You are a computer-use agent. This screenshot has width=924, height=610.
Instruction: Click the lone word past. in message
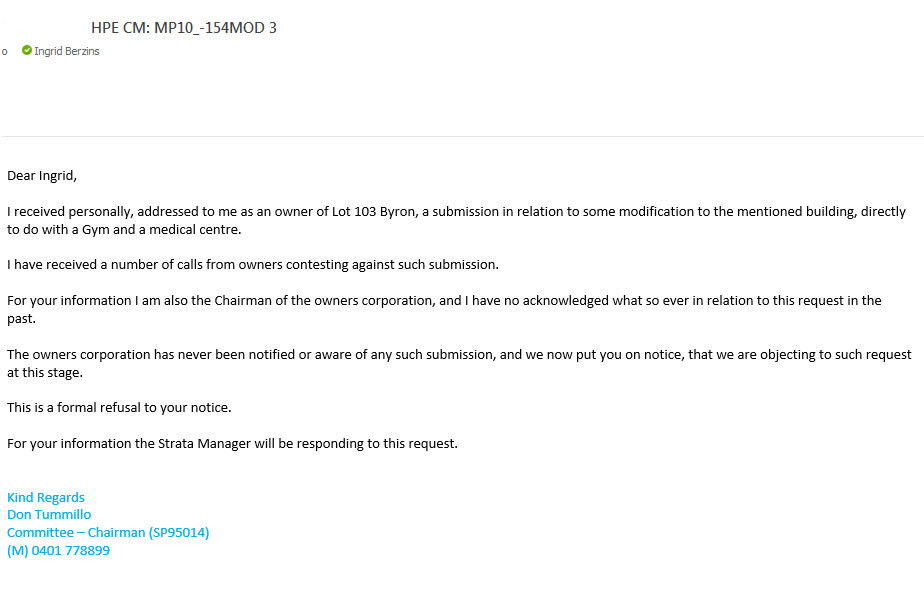click(21, 319)
